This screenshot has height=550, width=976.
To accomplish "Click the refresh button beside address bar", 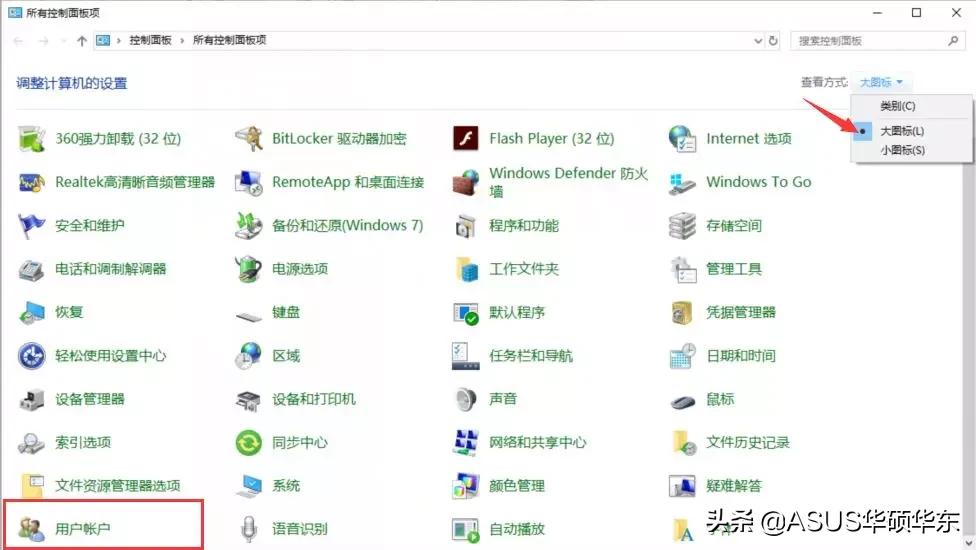I will tap(773, 41).
